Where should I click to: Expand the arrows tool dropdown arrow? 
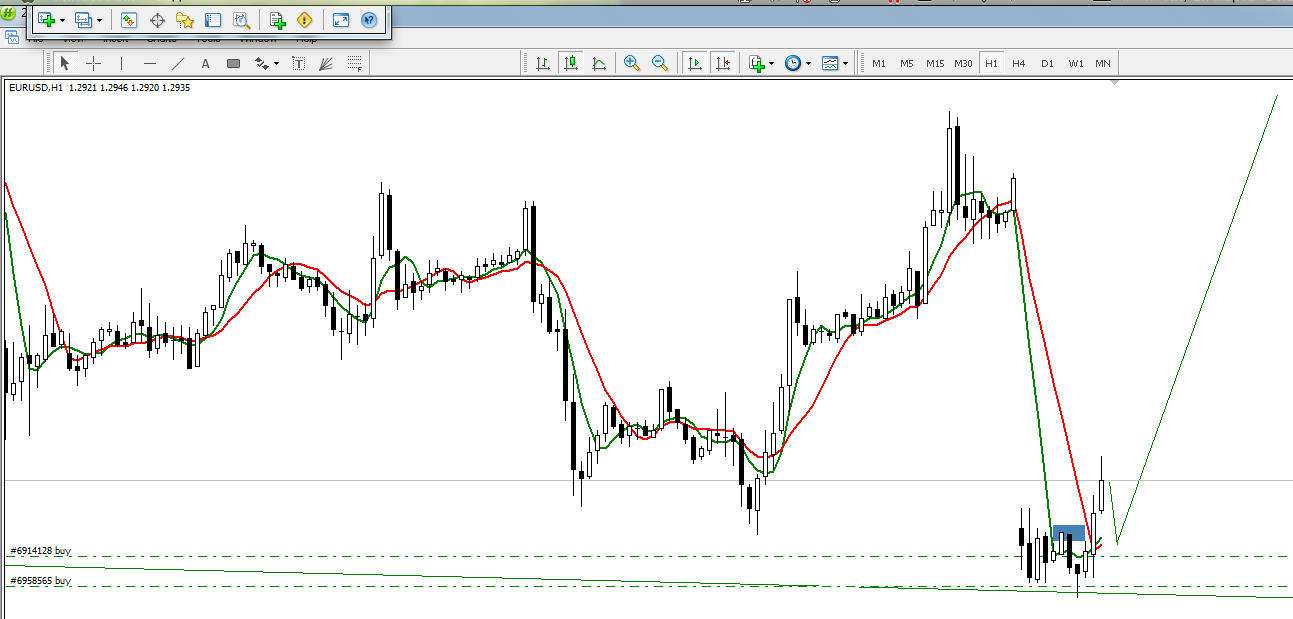pyautogui.click(x=275, y=63)
